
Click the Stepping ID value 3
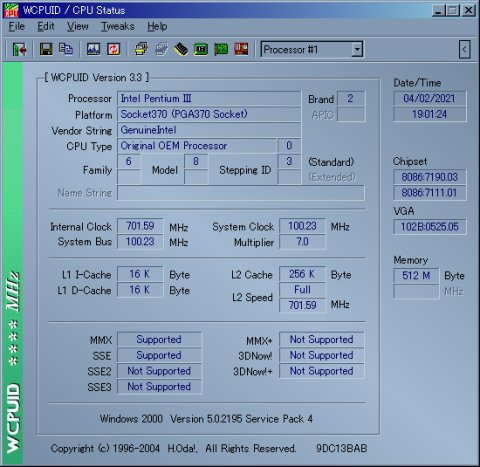(289, 161)
